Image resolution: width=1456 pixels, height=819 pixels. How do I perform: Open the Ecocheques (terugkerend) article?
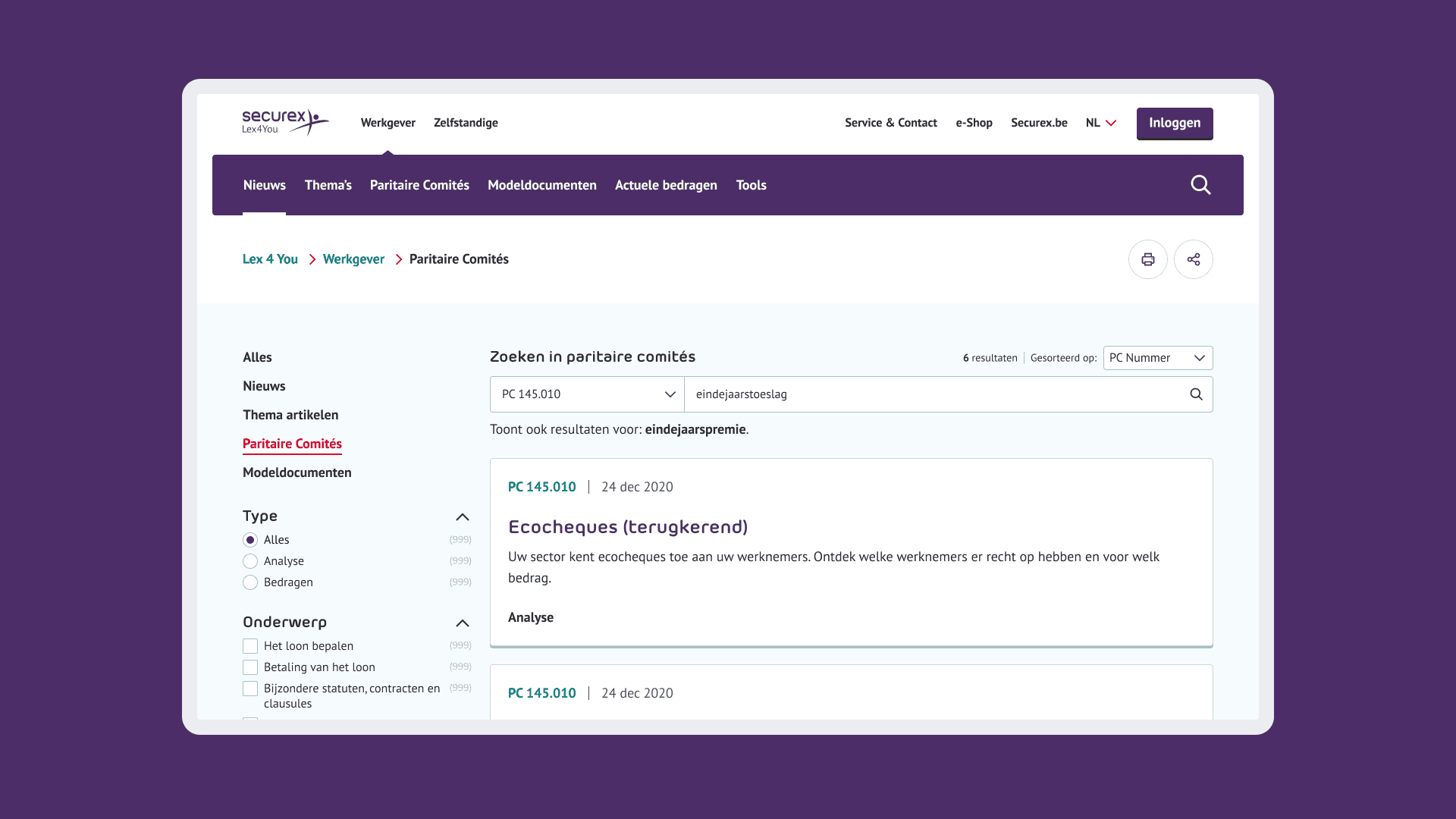628,526
